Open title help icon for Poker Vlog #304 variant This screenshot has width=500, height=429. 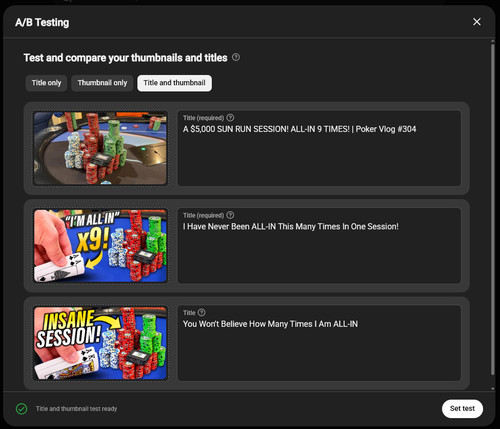[x=230, y=118]
